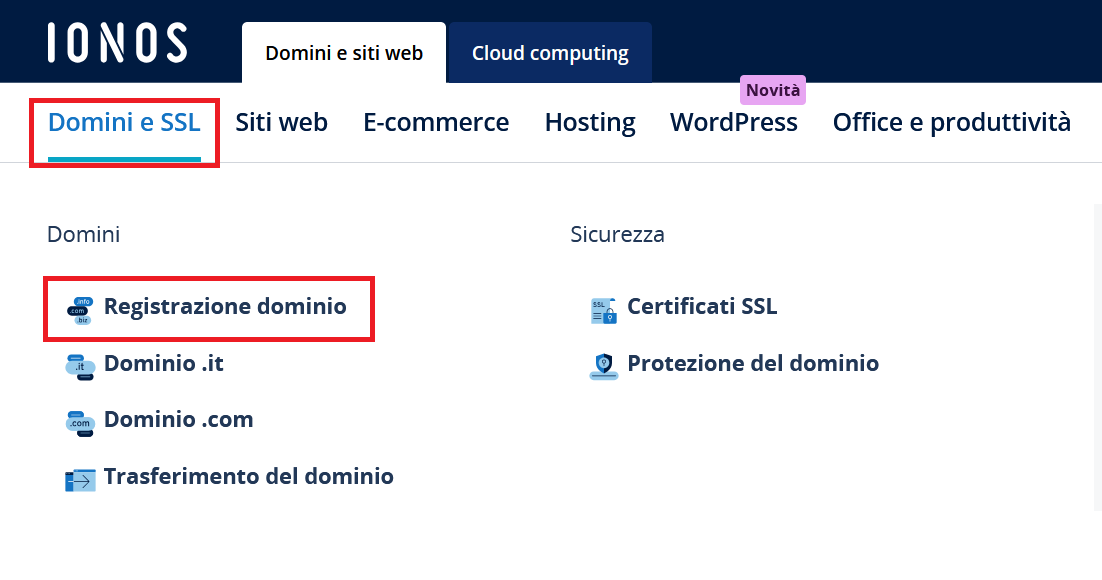Open the Office e produttività menu
Viewport: 1102px width, 580px height.
pos(952,123)
